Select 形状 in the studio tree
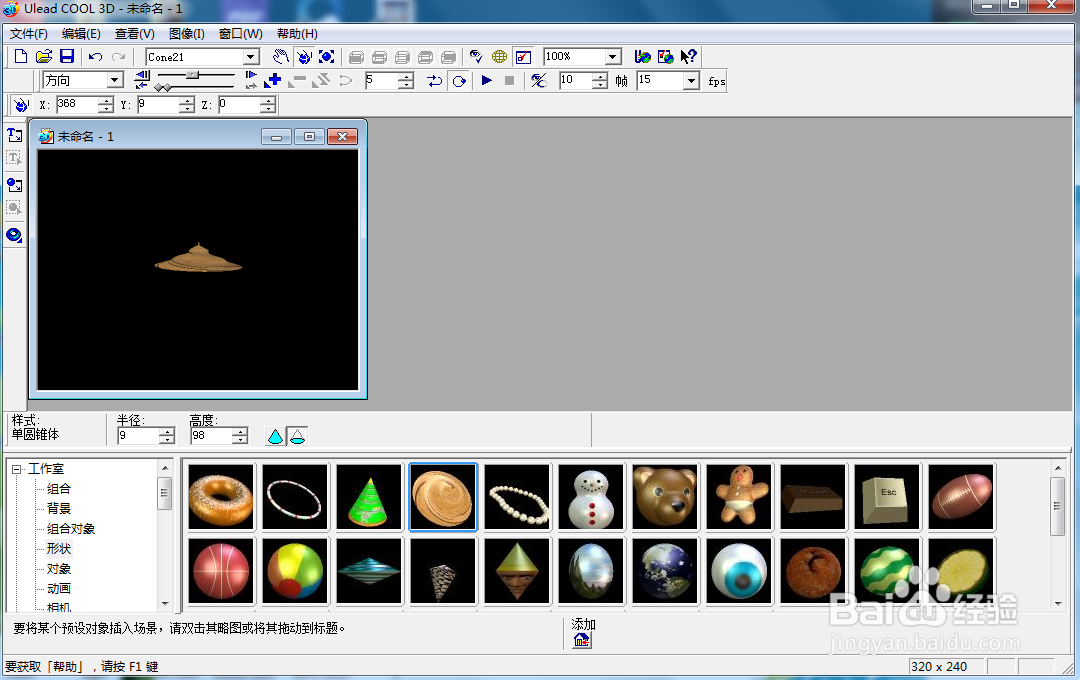The image size is (1080, 680). point(59,548)
